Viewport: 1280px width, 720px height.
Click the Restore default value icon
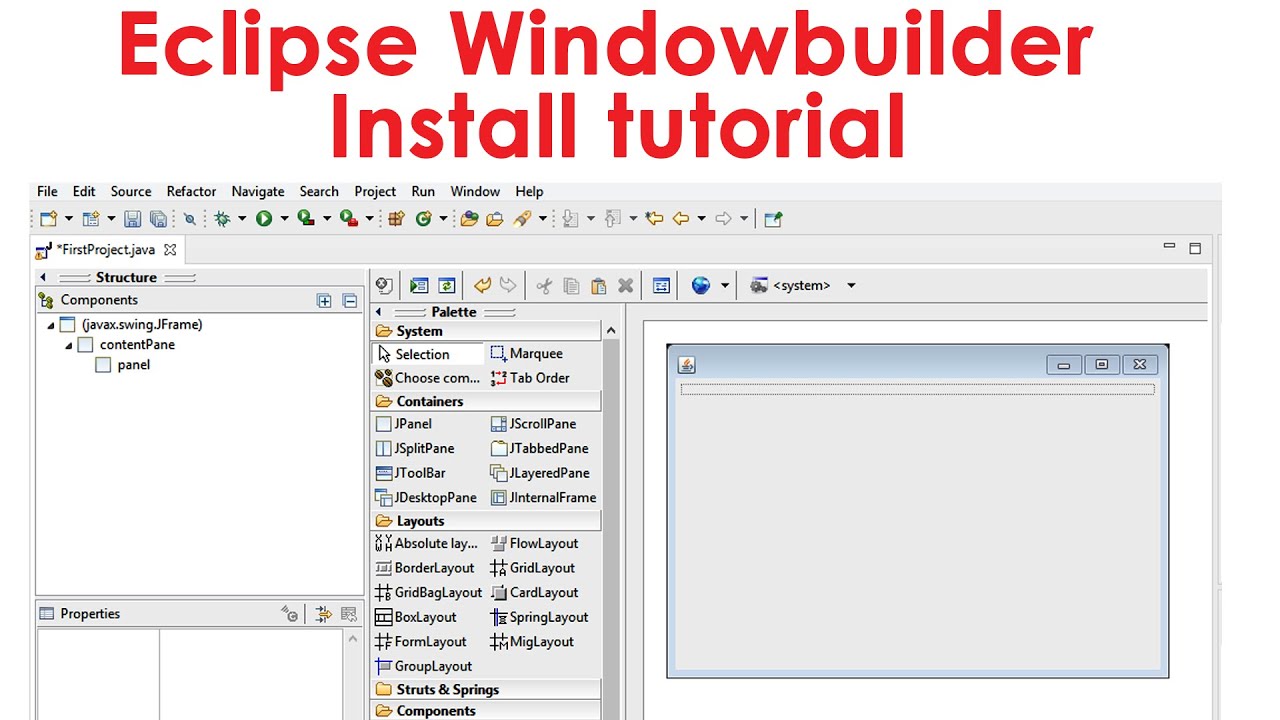coord(348,614)
